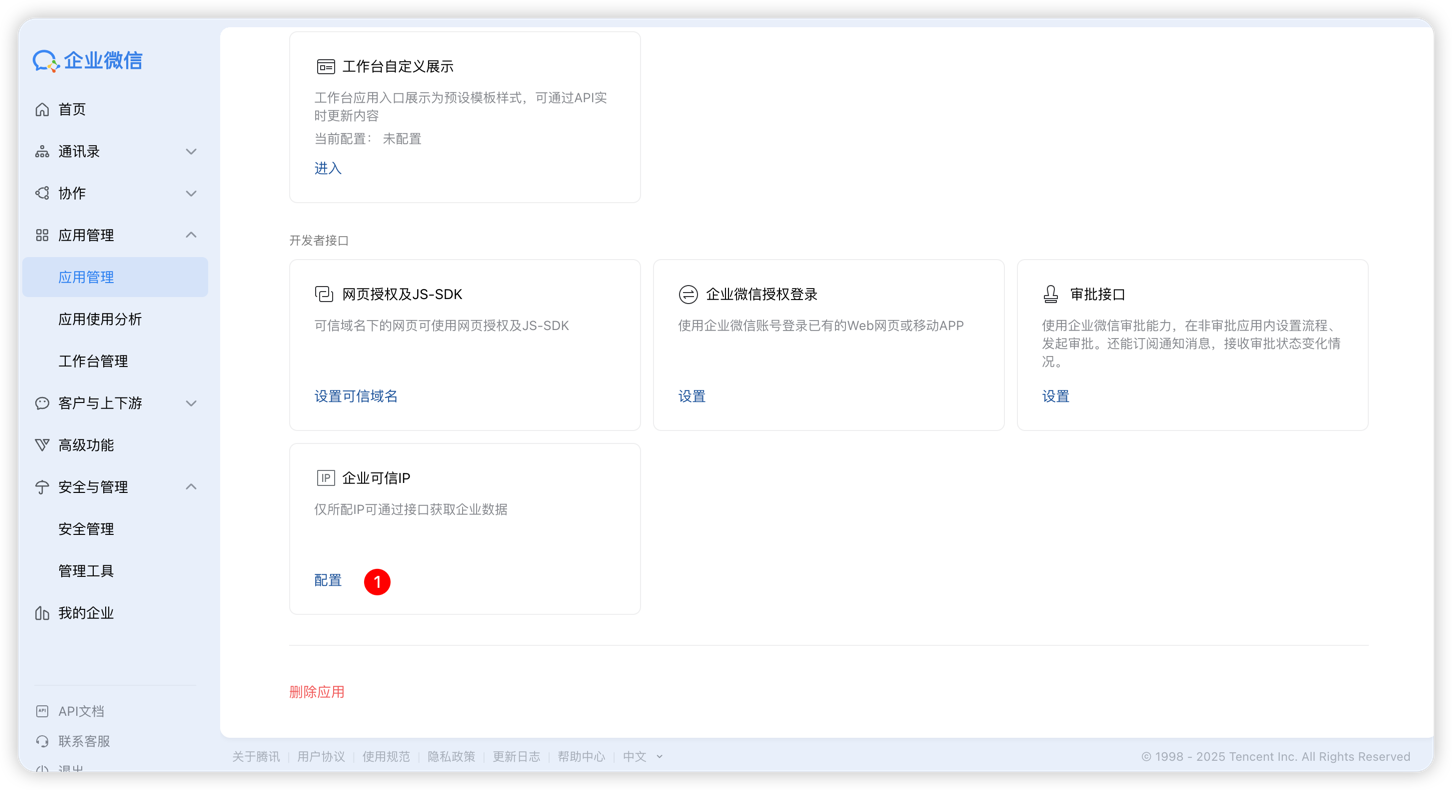Collapse the 应用管理 section chevron

pyautogui.click(x=190, y=235)
